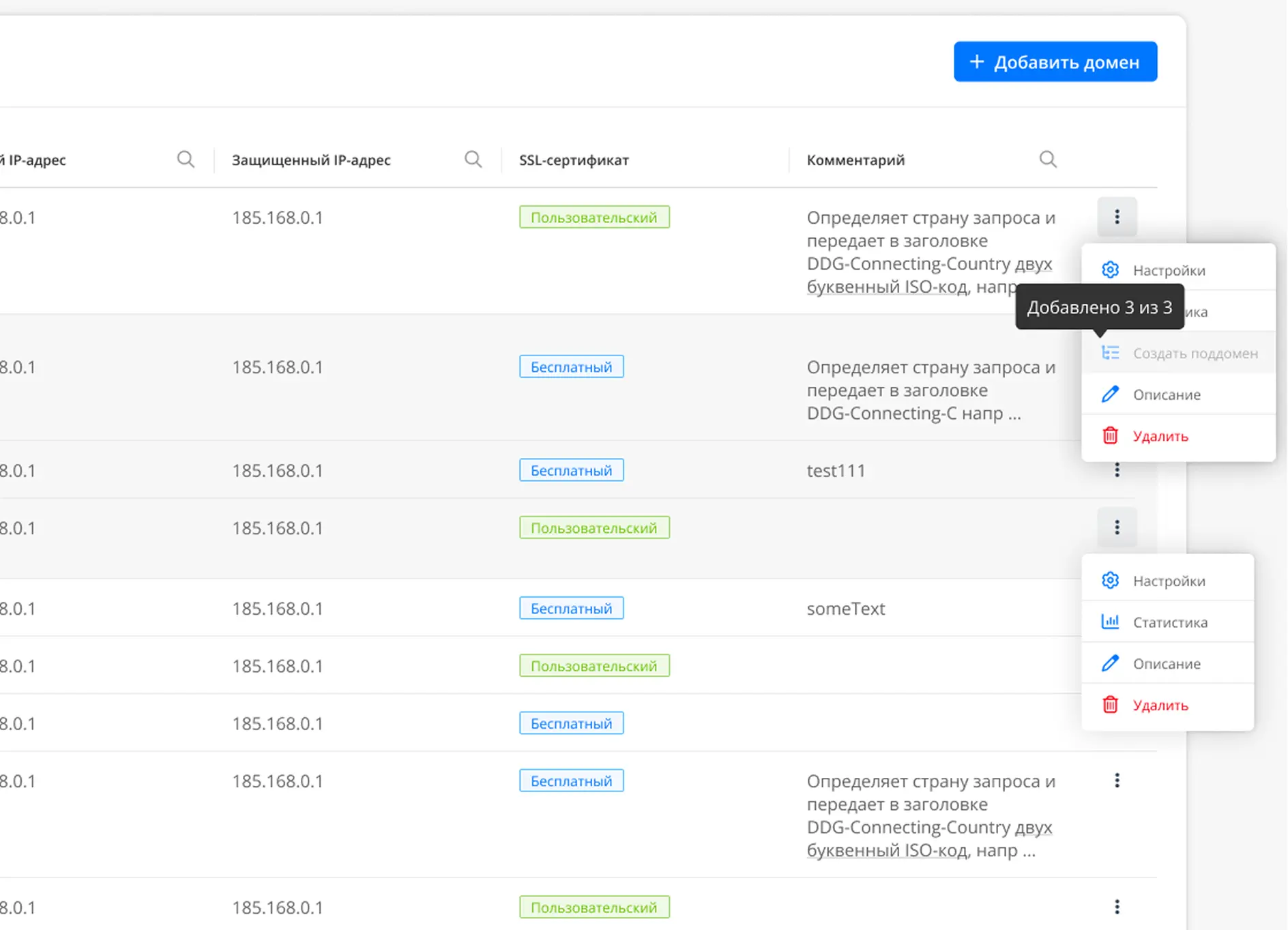This screenshot has width=1288, height=930.
Task: Click 'Защищенный IP-адрес' column header
Action: click(311, 160)
